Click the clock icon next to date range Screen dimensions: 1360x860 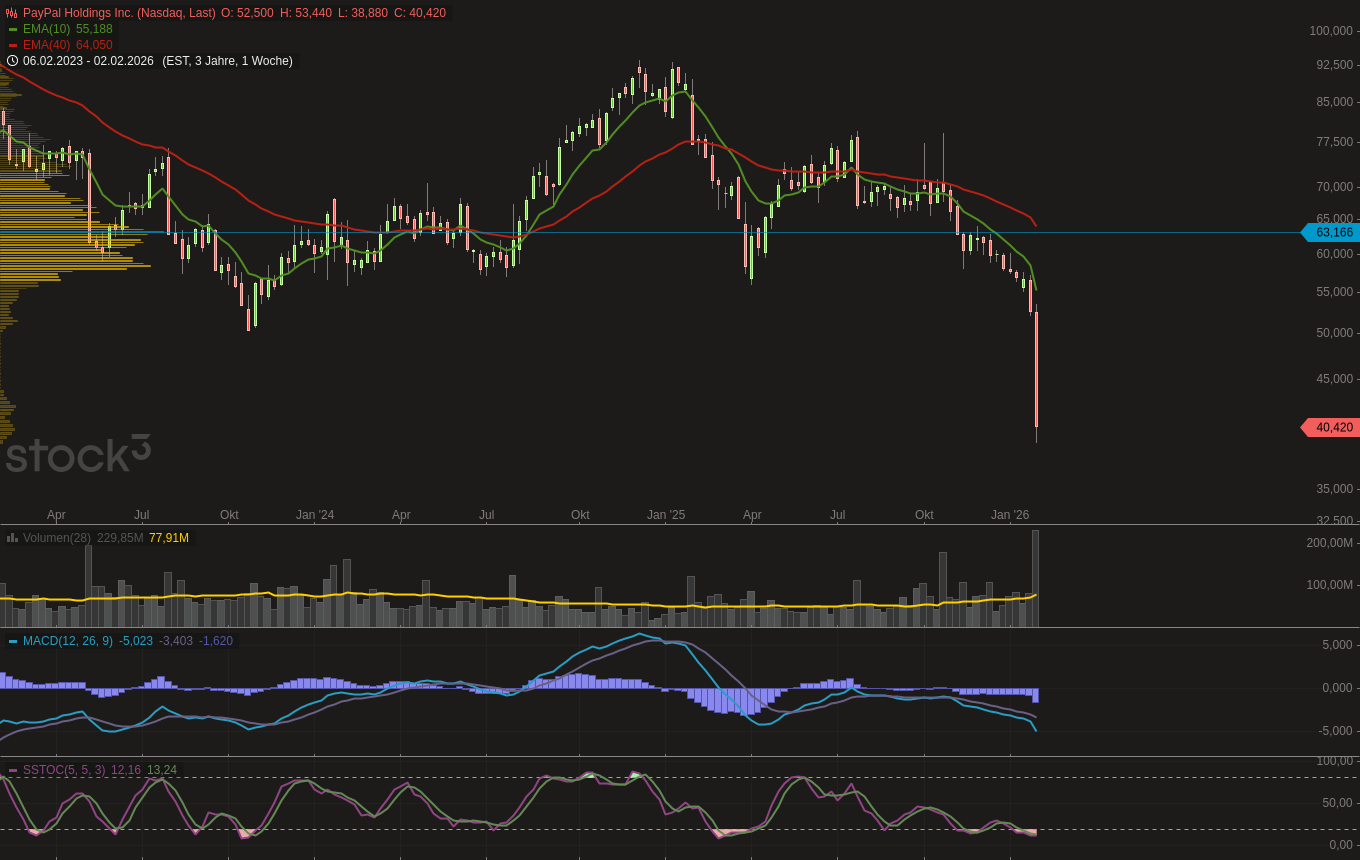(x=12, y=61)
